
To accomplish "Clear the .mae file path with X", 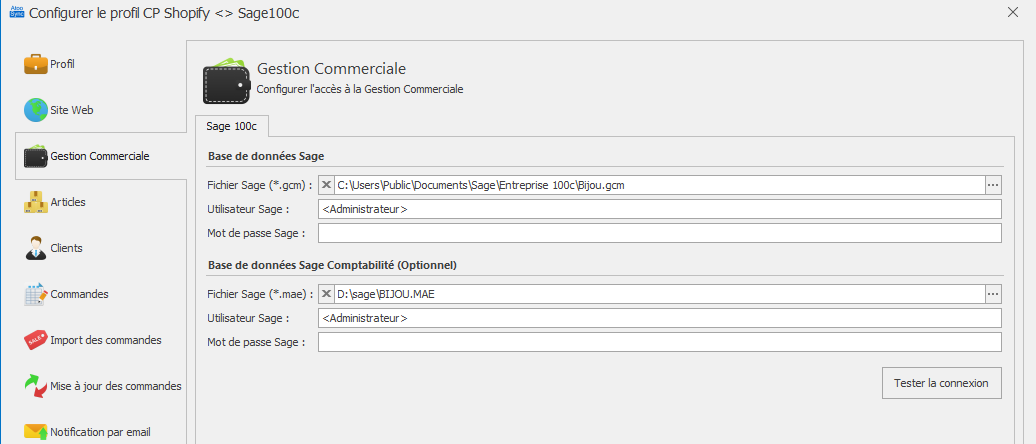I will click(326, 295).
